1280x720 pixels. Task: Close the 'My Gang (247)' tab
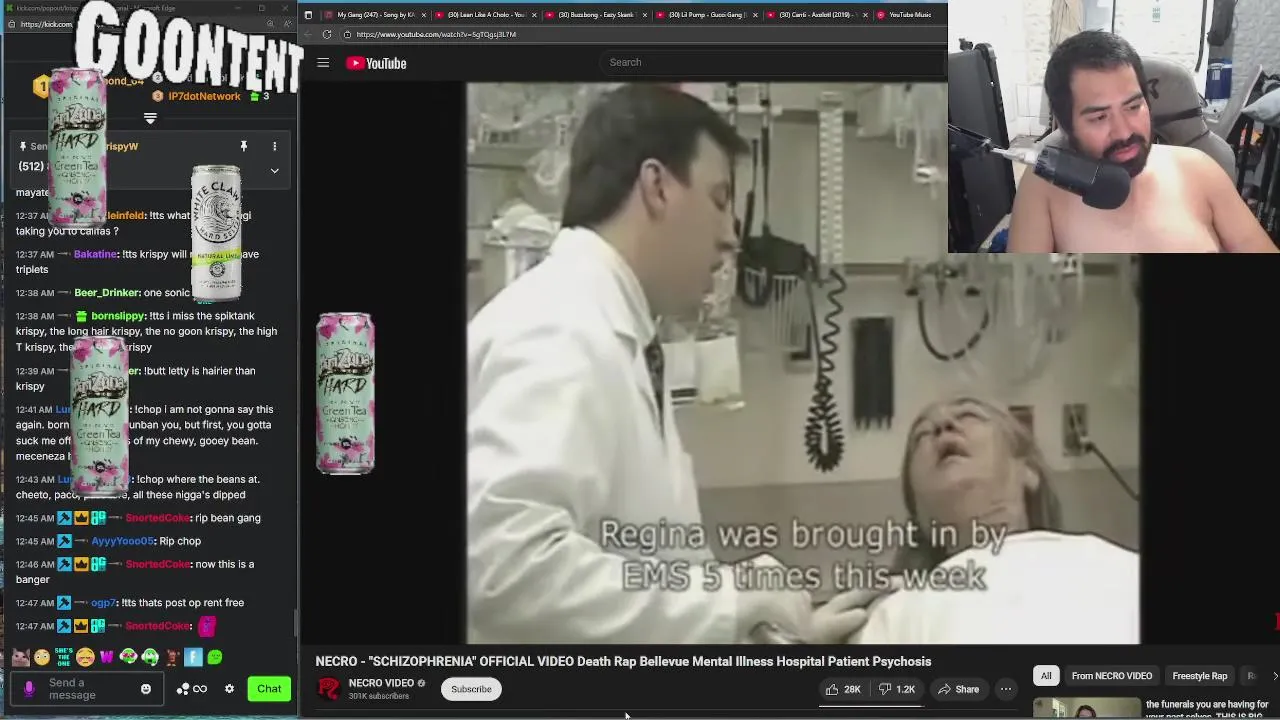click(x=424, y=15)
